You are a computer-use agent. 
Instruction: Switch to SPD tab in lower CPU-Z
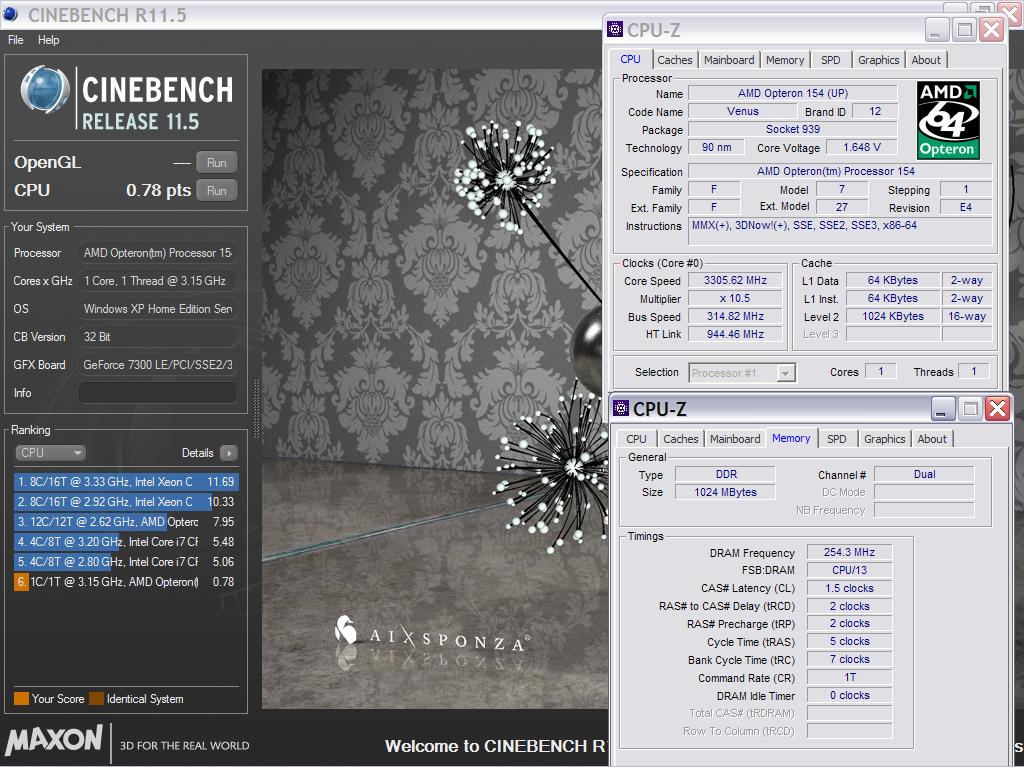click(x=837, y=439)
